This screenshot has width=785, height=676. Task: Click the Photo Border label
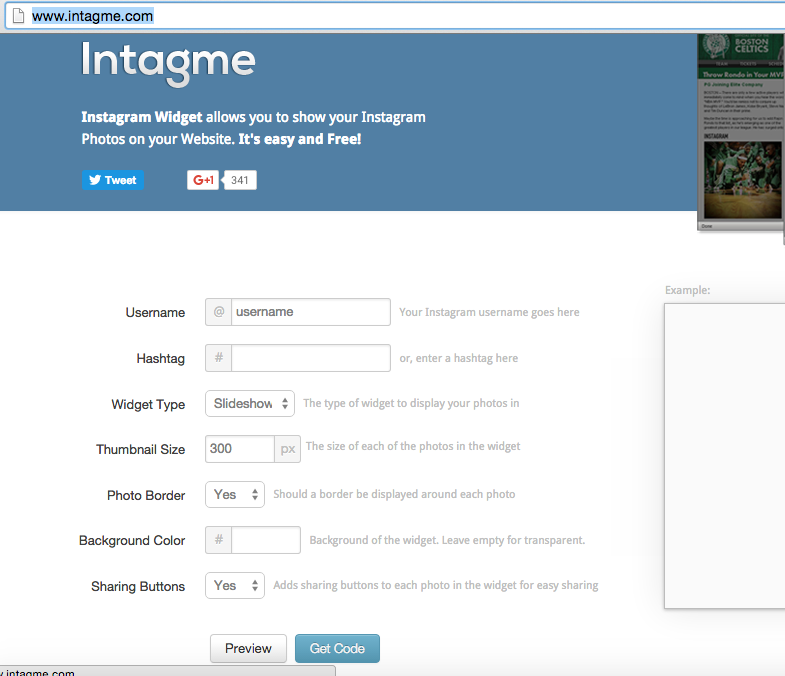point(146,496)
